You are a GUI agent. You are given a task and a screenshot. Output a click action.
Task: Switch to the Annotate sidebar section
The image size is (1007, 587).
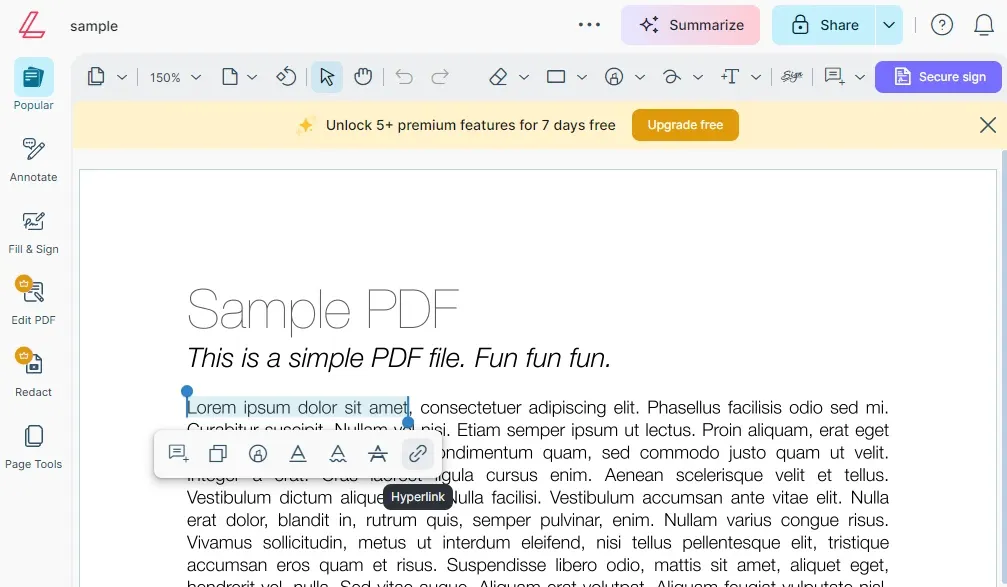click(x=33, y=160)
